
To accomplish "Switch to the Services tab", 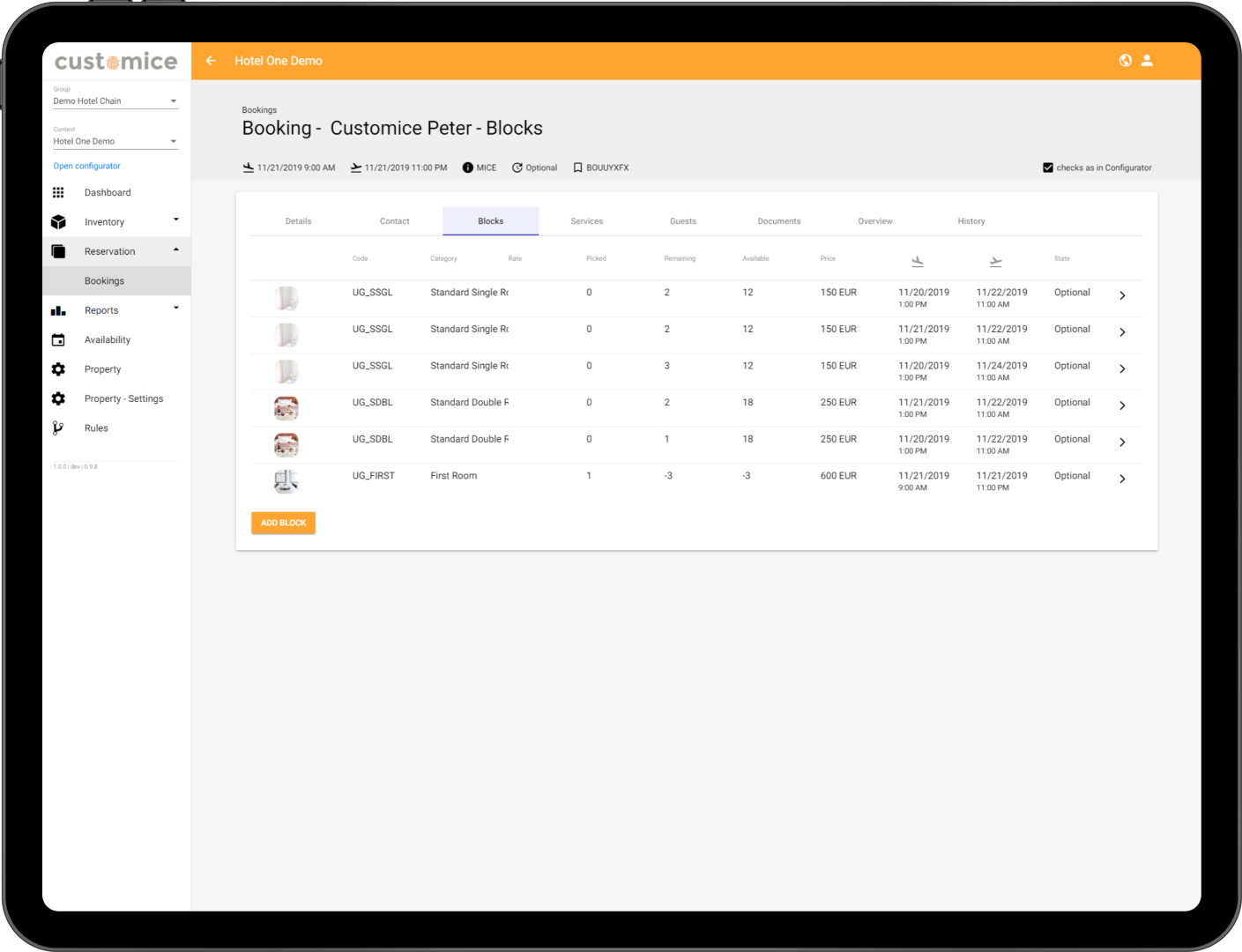I will coord(586,221).
